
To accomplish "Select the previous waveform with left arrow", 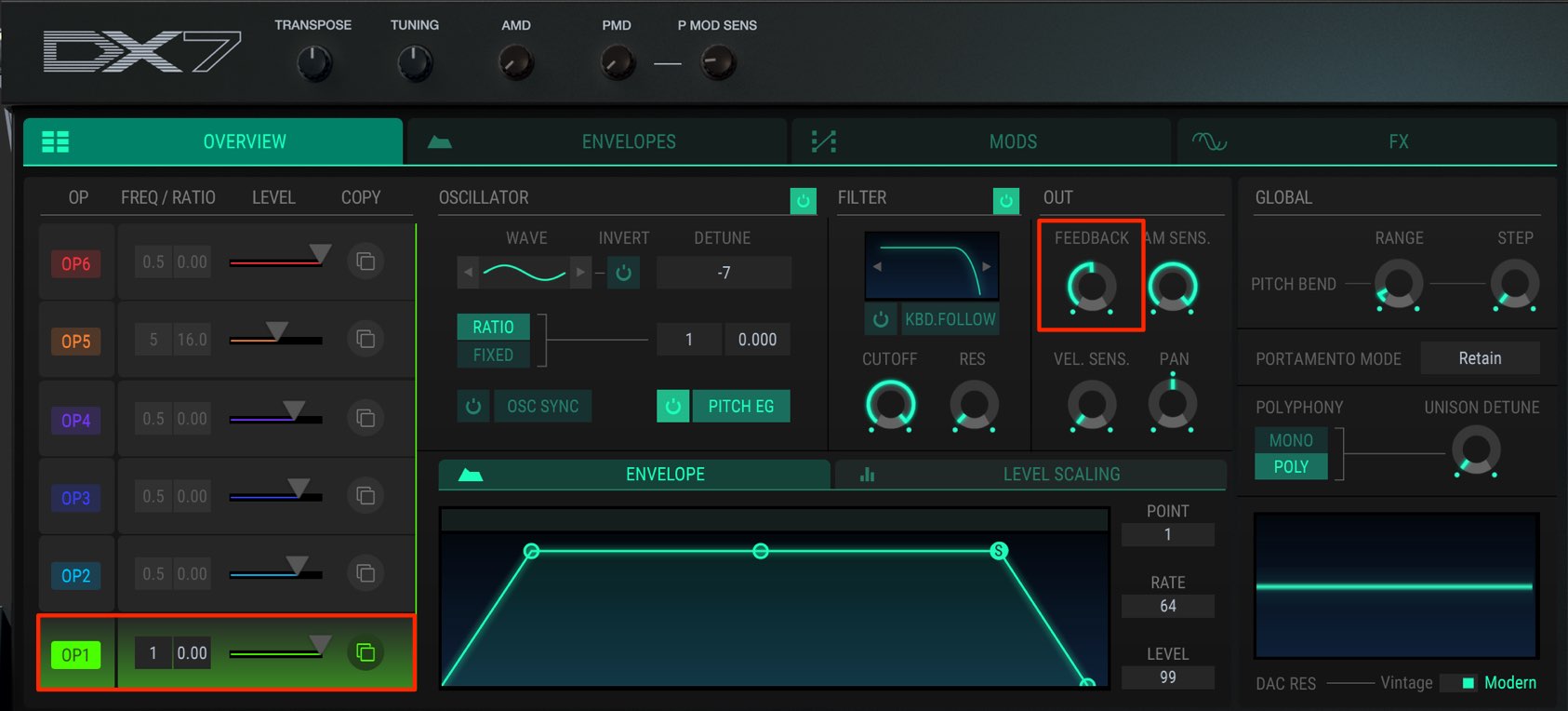I will 468,273.
